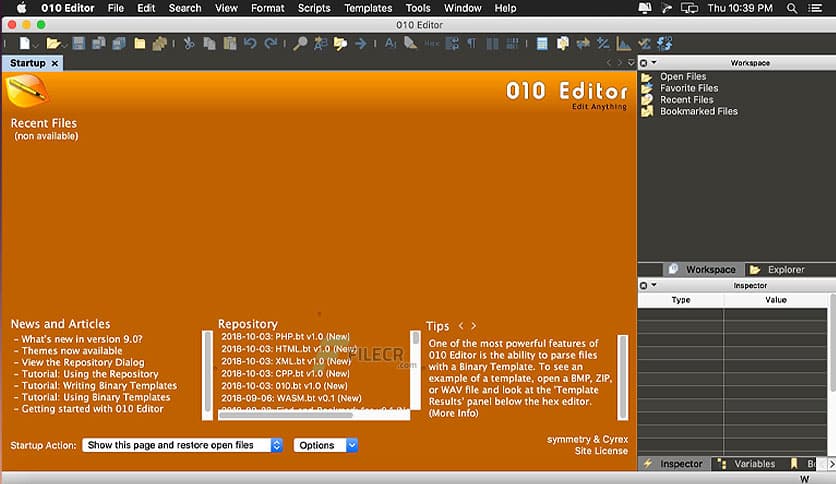Click the yellow folder icon in the toolbar
Screen dimensions: 836x484
pos(139,44)
